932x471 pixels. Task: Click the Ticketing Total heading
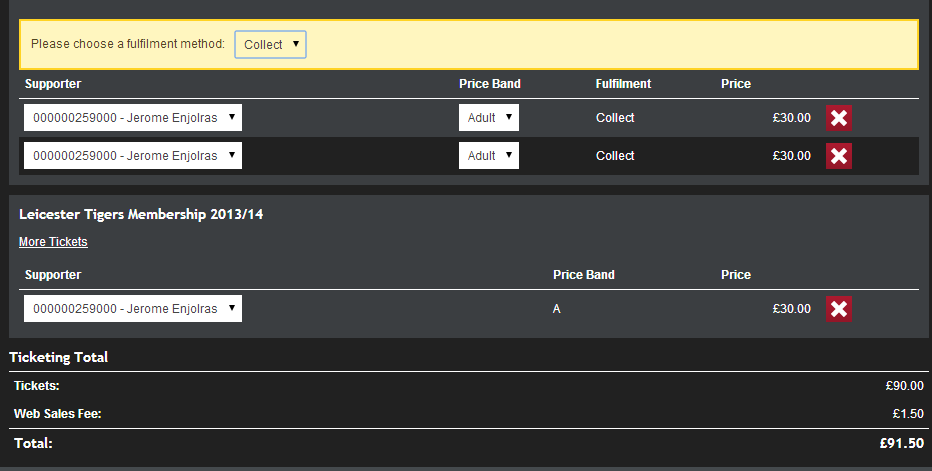58,357
